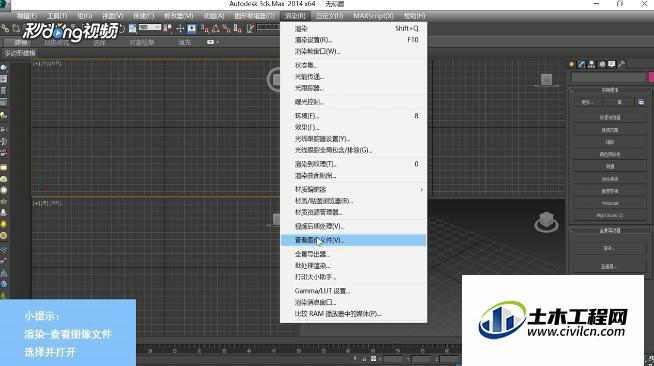
Task: Open 渲染消息窗口 menu entry
Action: pyautogui.click(x=353, y=302)
